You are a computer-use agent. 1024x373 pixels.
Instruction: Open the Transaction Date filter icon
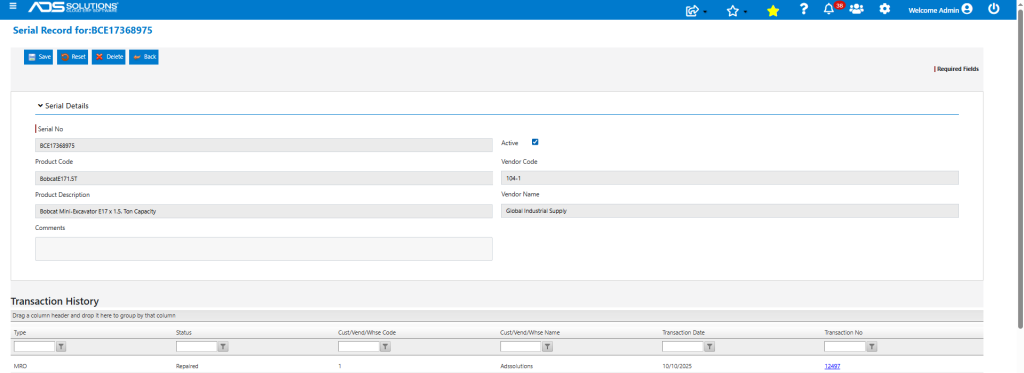[710, 347]
